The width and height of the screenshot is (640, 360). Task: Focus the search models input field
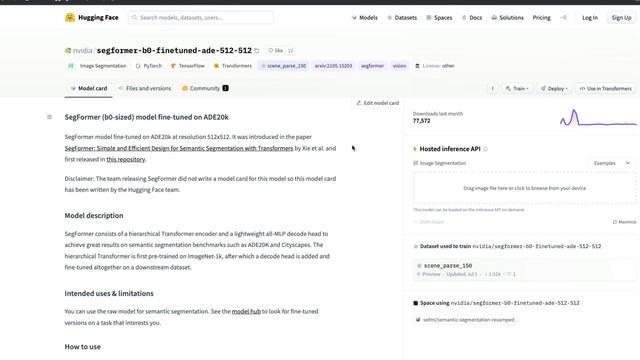(200, 18)
